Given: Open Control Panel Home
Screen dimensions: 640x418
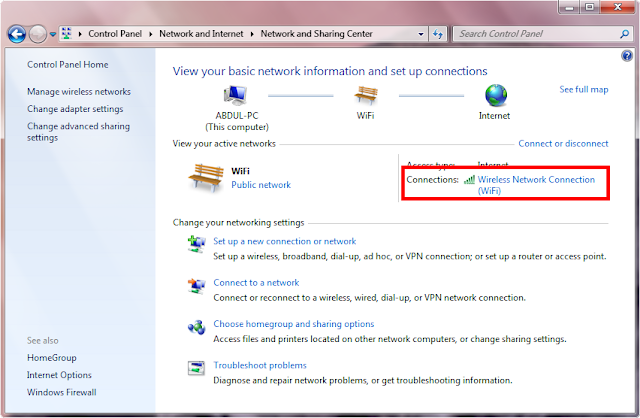Looking at the screenshot, I should point(68,64).
